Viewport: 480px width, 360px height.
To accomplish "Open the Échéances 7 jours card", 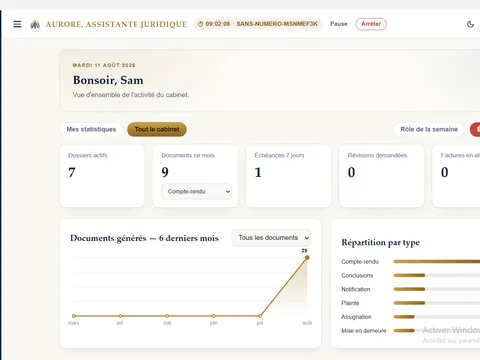I will (288, 176).
